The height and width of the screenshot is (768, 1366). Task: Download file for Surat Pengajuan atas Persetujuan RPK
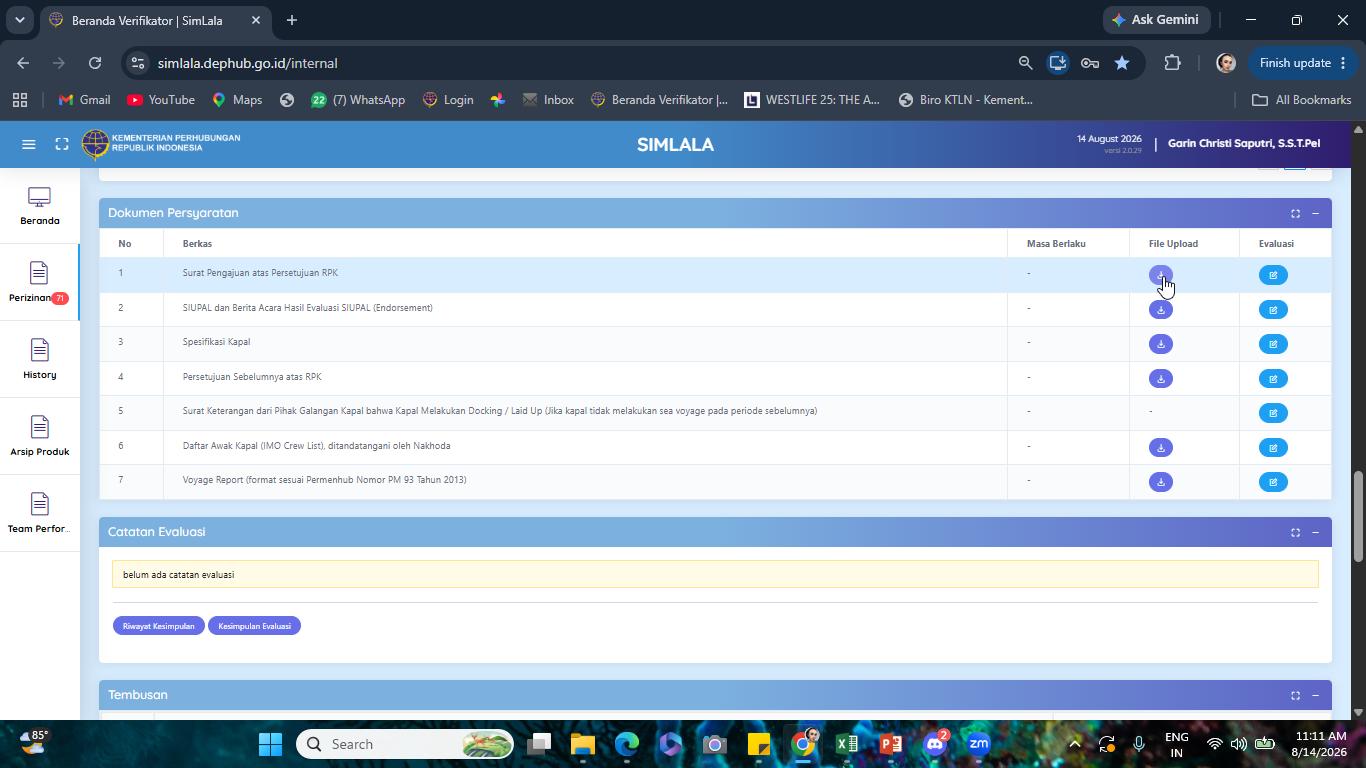point(1160,275)
